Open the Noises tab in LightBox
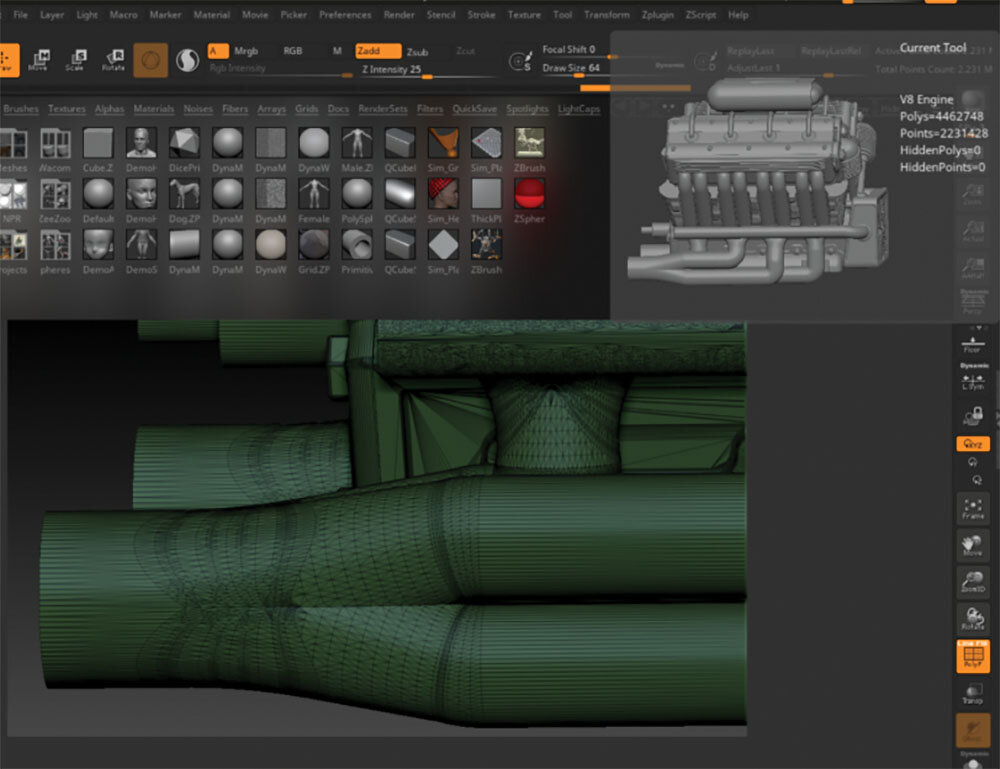Image resolution: width=1000 pixels, height=769 pixels. (x=198, y=109)
